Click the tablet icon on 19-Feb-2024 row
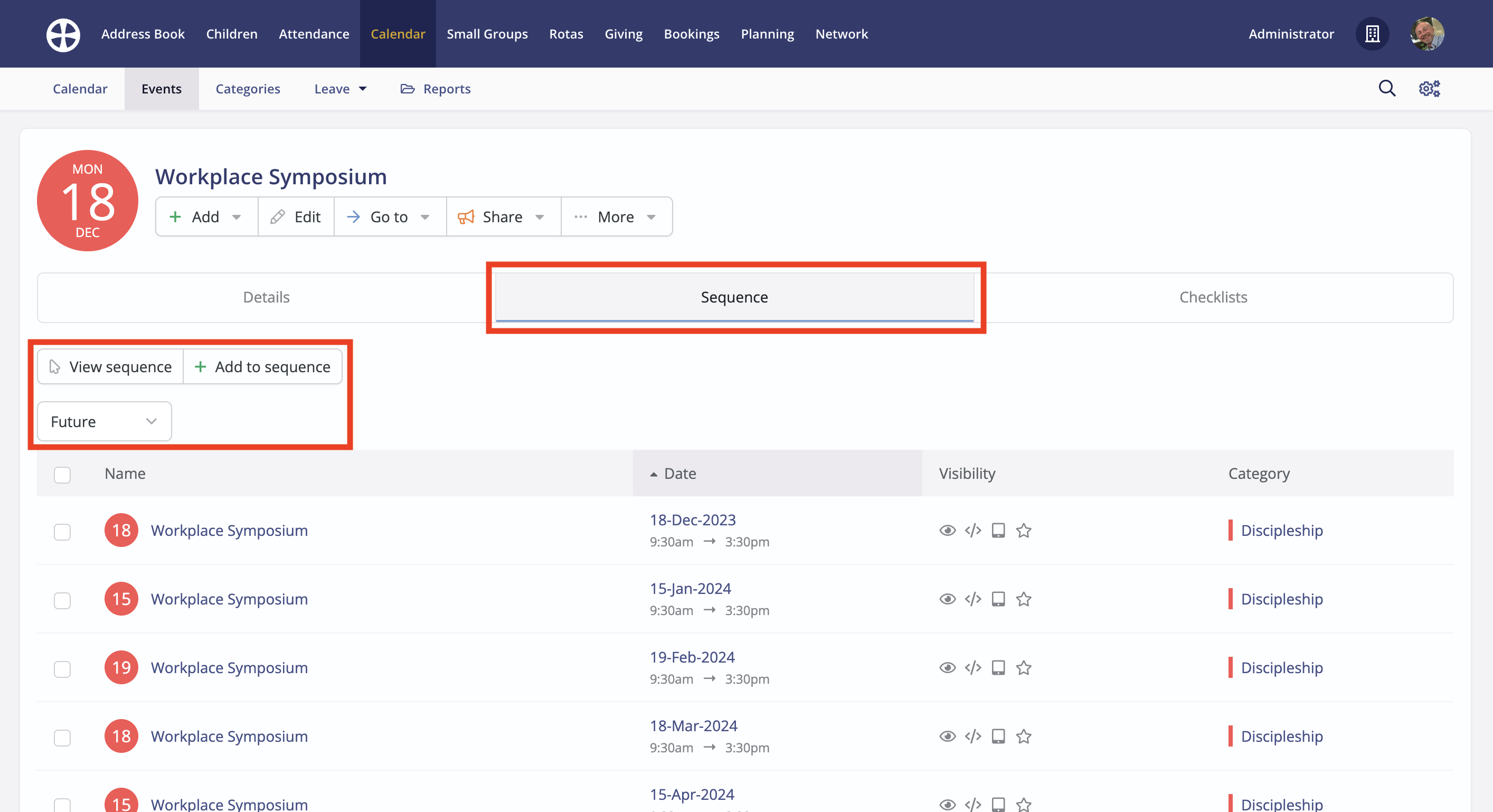This screenshot has width=1493, height=812. click(998, 668)
